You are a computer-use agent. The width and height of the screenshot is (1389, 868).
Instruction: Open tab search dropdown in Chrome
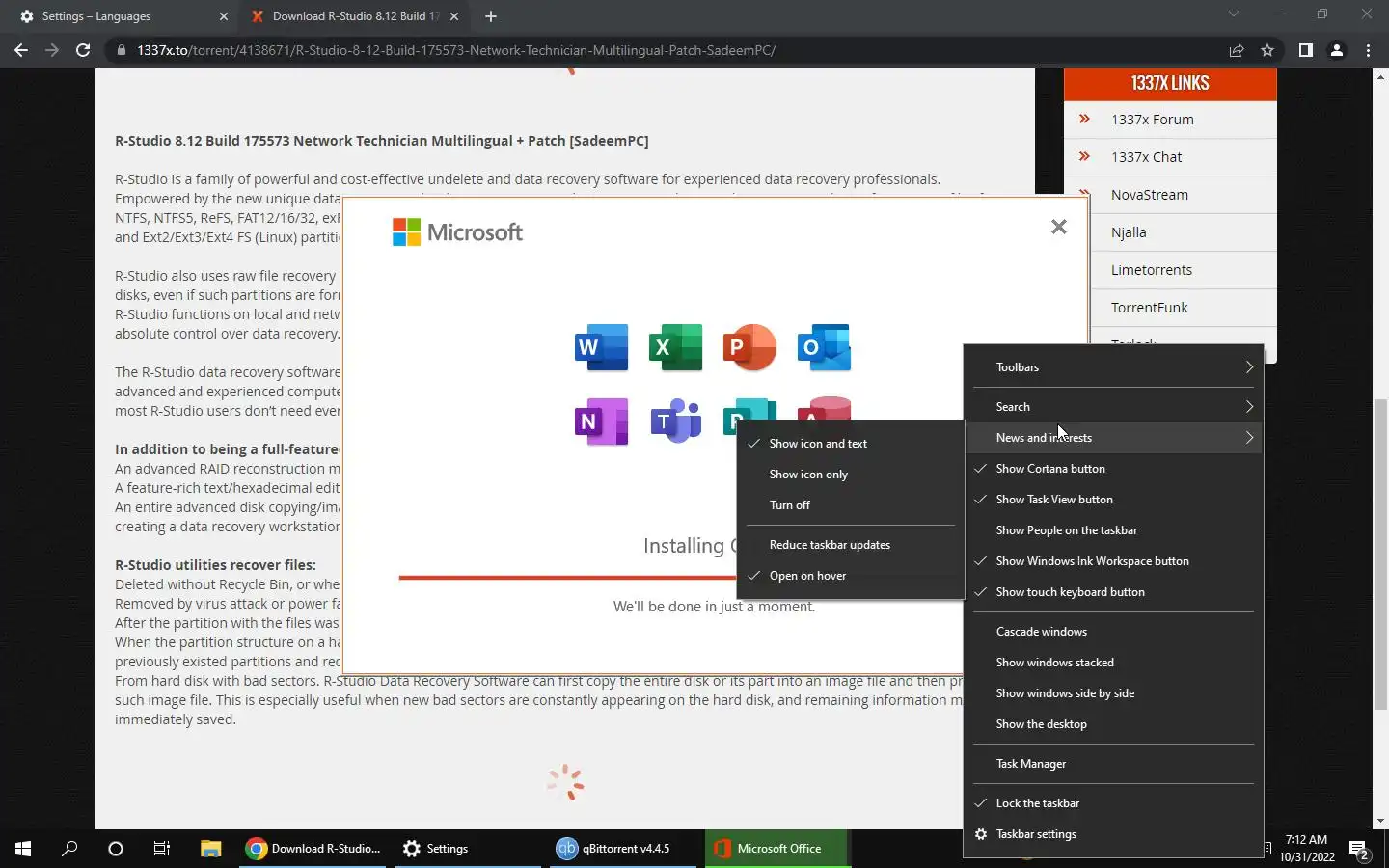click(x=1233, y=14)
